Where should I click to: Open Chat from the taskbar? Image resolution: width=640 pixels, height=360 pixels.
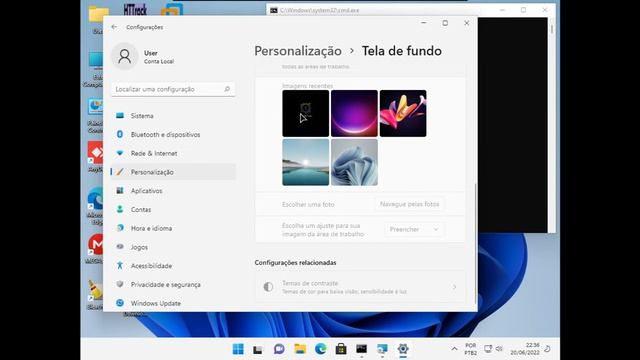[x=279, y=349]
